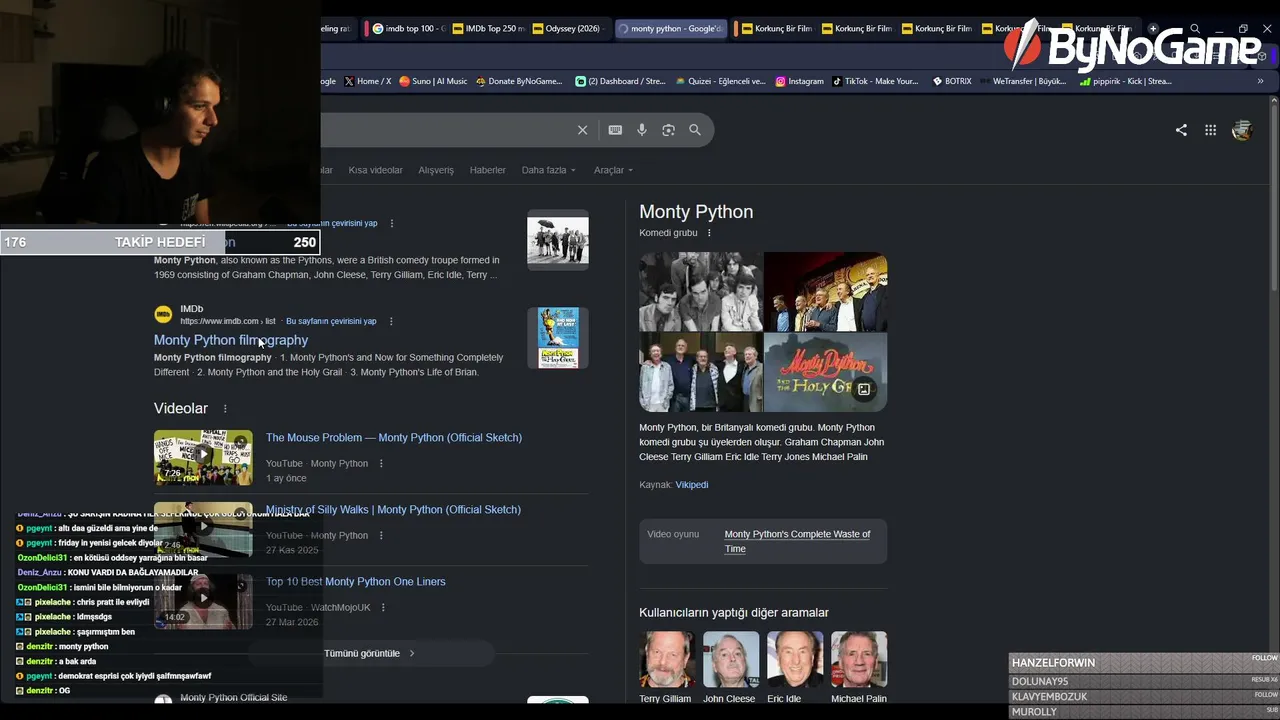Open the black-and-white group photo result thumbnail
The height and width of the screenshot is (720, 1280).
[558, 240]
